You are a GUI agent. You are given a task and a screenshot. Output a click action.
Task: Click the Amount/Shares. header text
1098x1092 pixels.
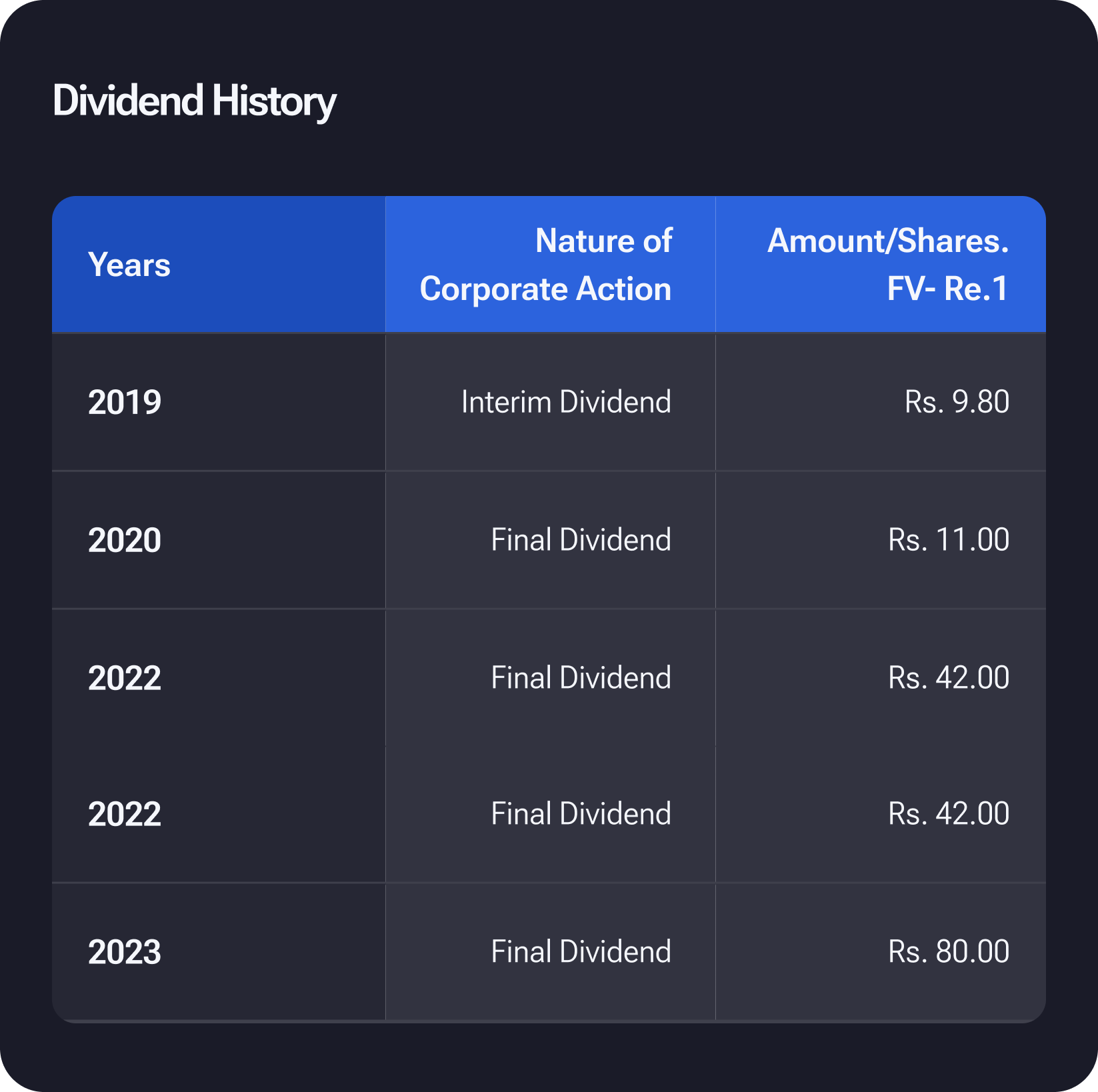[887, 241]
